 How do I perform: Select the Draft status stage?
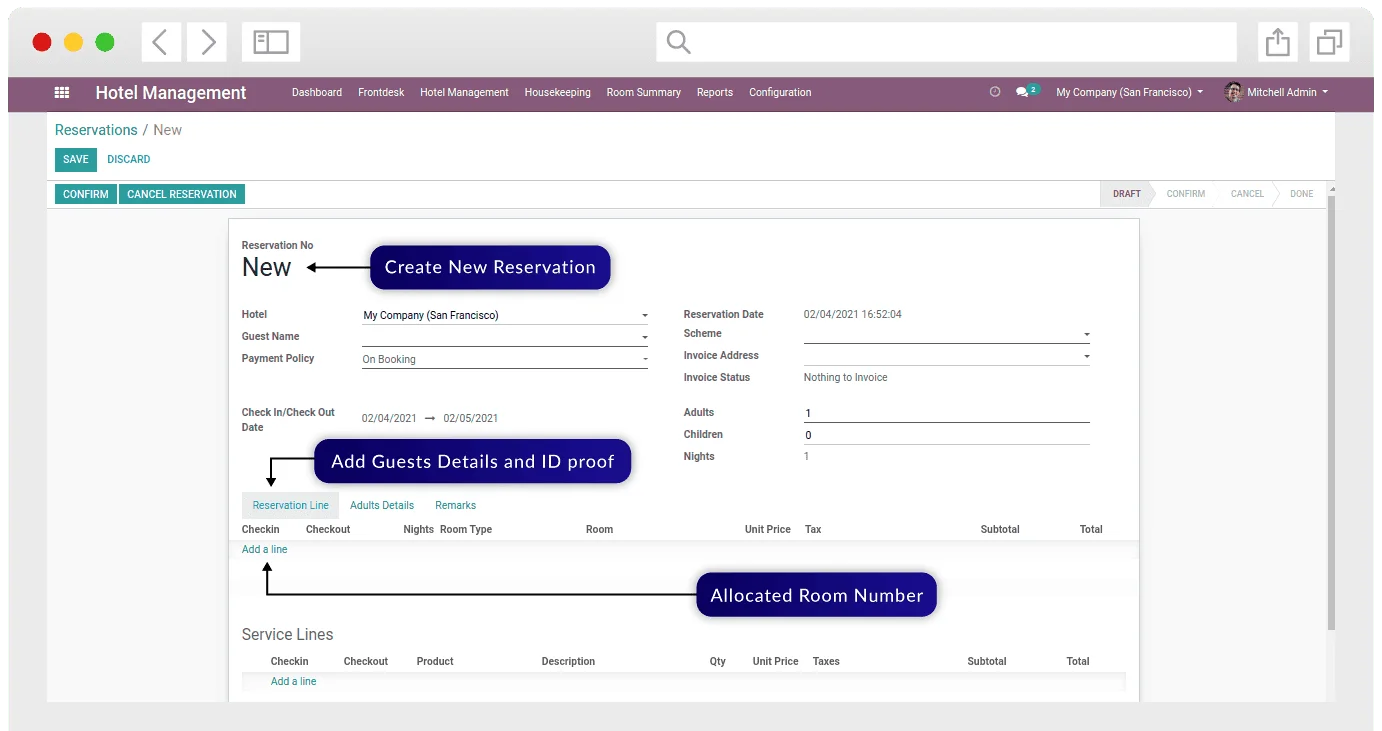pos(1126,194)
